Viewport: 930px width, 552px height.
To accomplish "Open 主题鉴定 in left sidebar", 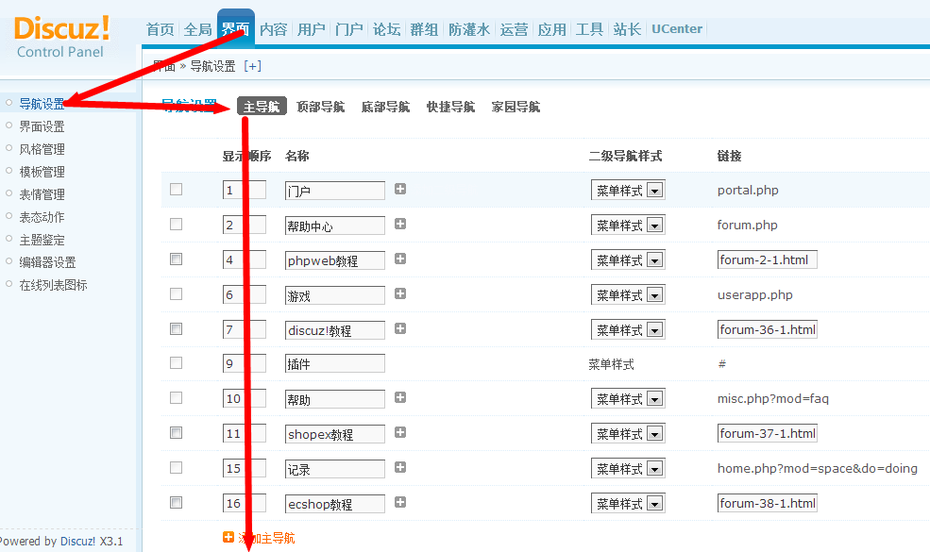I will click(x=42, y=240).
